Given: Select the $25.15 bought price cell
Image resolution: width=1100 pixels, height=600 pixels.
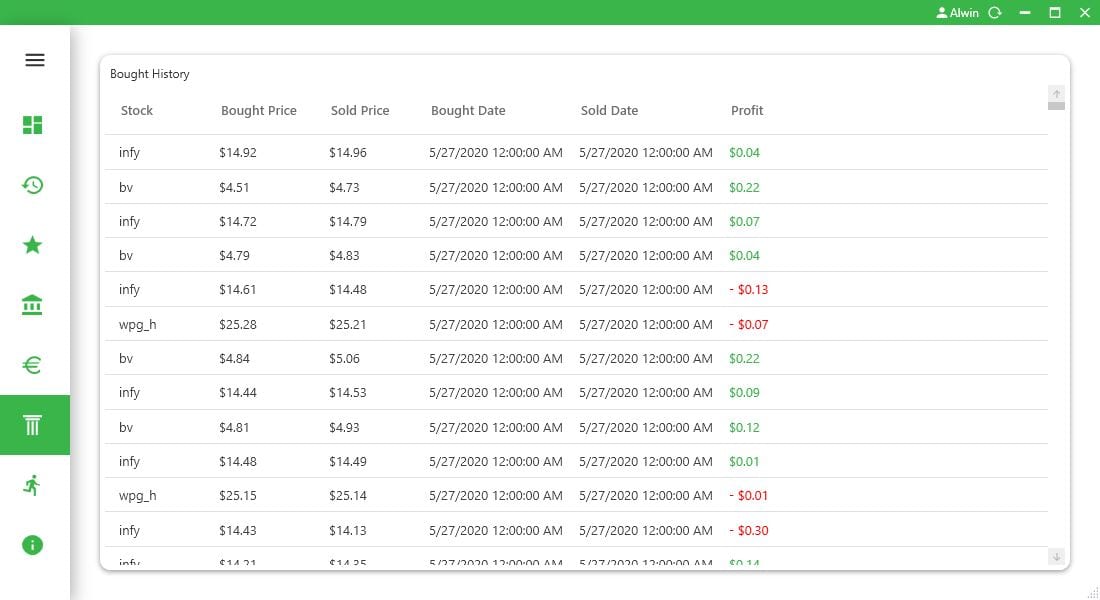Looking at the screenshot, I should point(238,496).
